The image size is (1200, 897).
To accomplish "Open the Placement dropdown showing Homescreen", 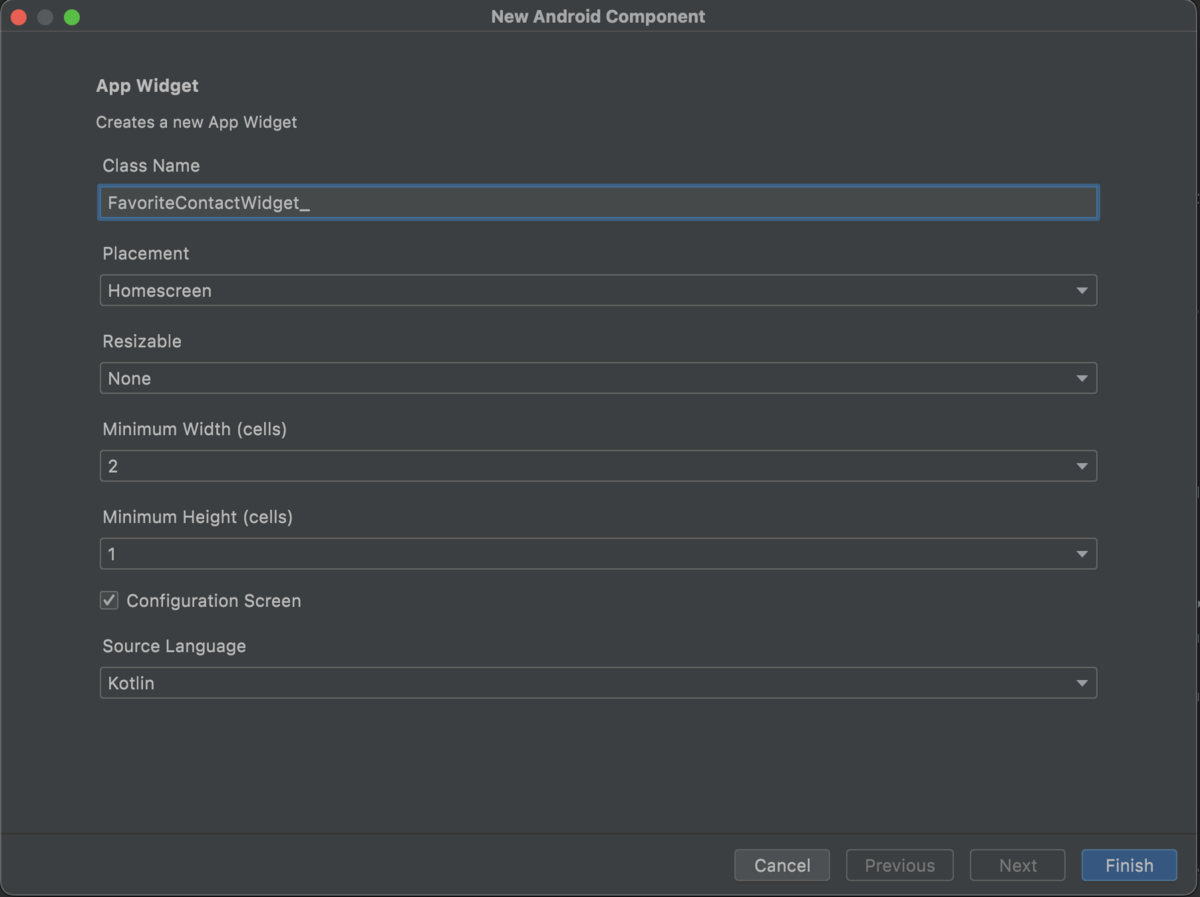I will click(598, 291).
